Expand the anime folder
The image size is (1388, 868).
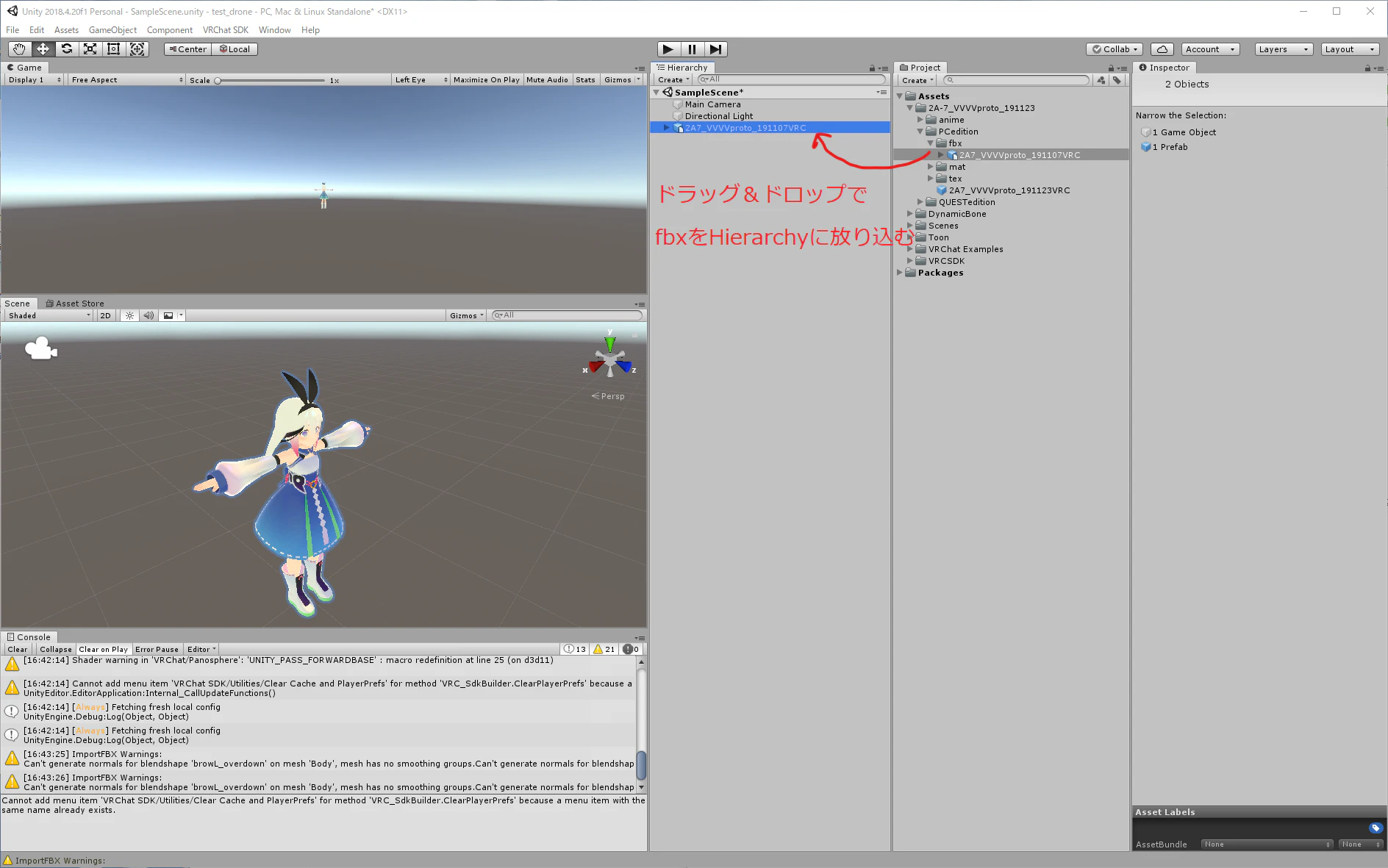pyautogui.click(x=920, y=120)
